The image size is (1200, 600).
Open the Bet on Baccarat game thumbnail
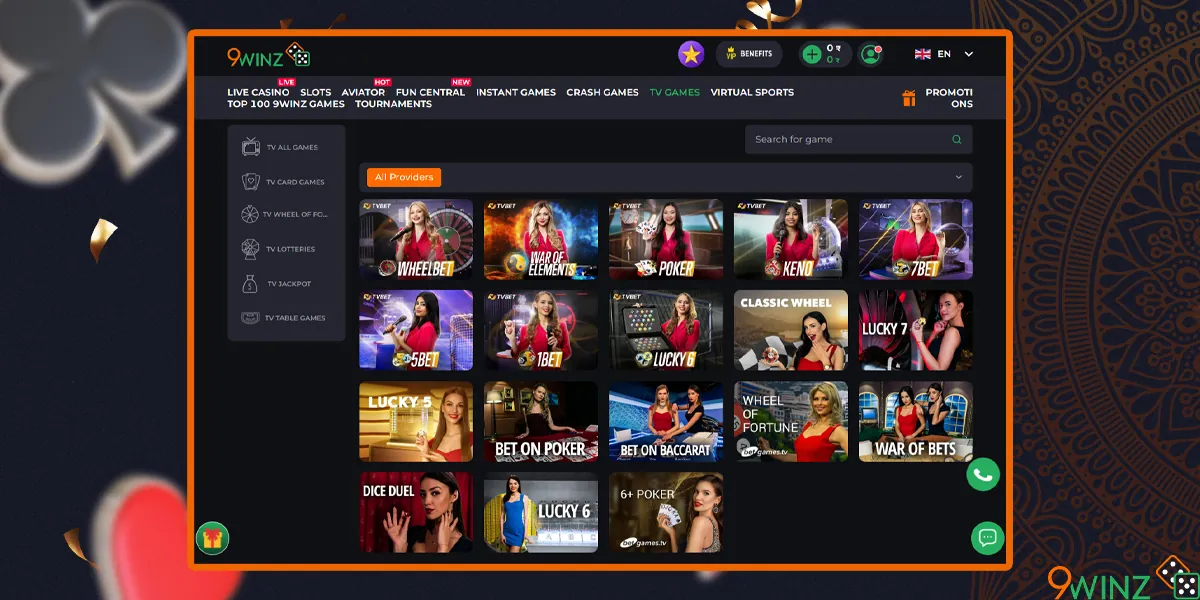click(666, 421)
